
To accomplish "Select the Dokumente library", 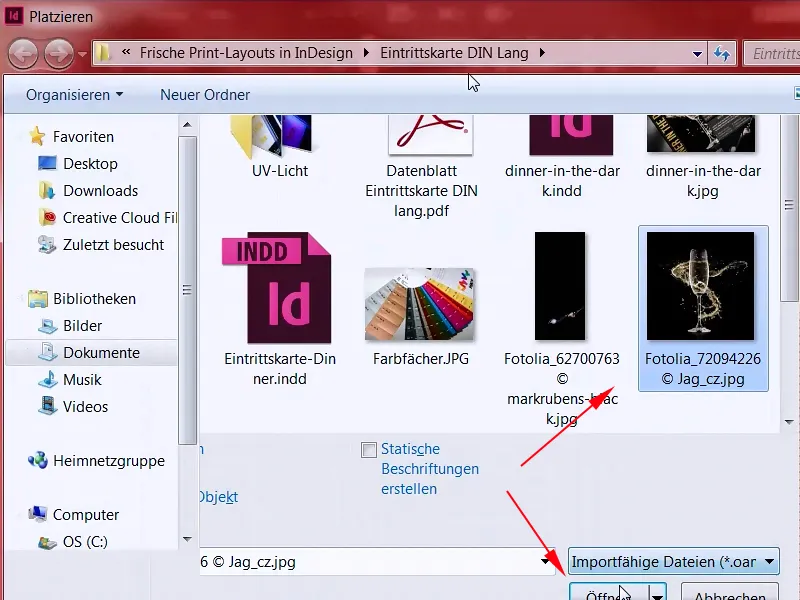I will (92, 353).
